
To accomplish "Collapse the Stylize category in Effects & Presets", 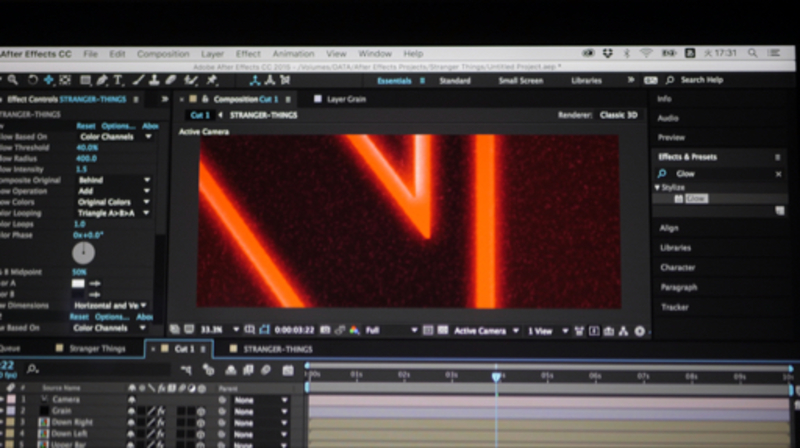I will coord(657,187).
